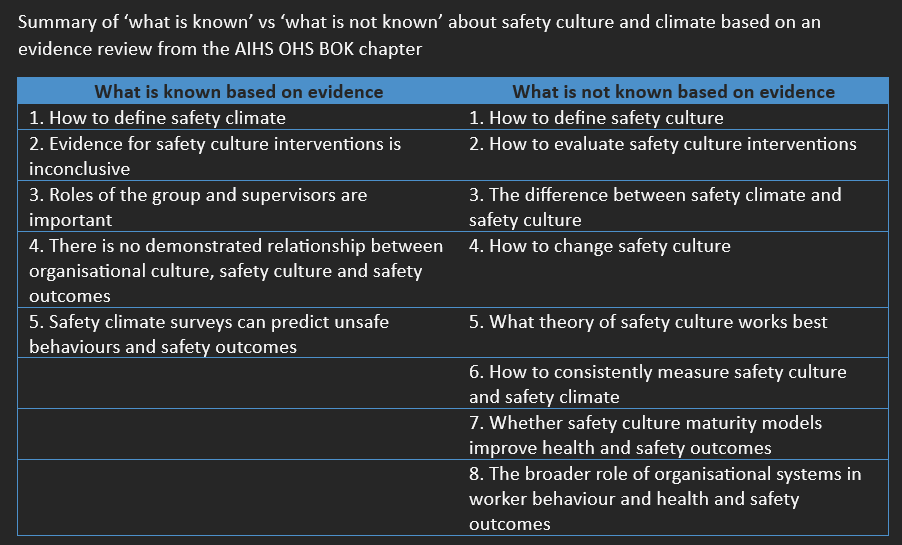
Task: Click the empty left cell beside item 8
Action: point(238,498)
